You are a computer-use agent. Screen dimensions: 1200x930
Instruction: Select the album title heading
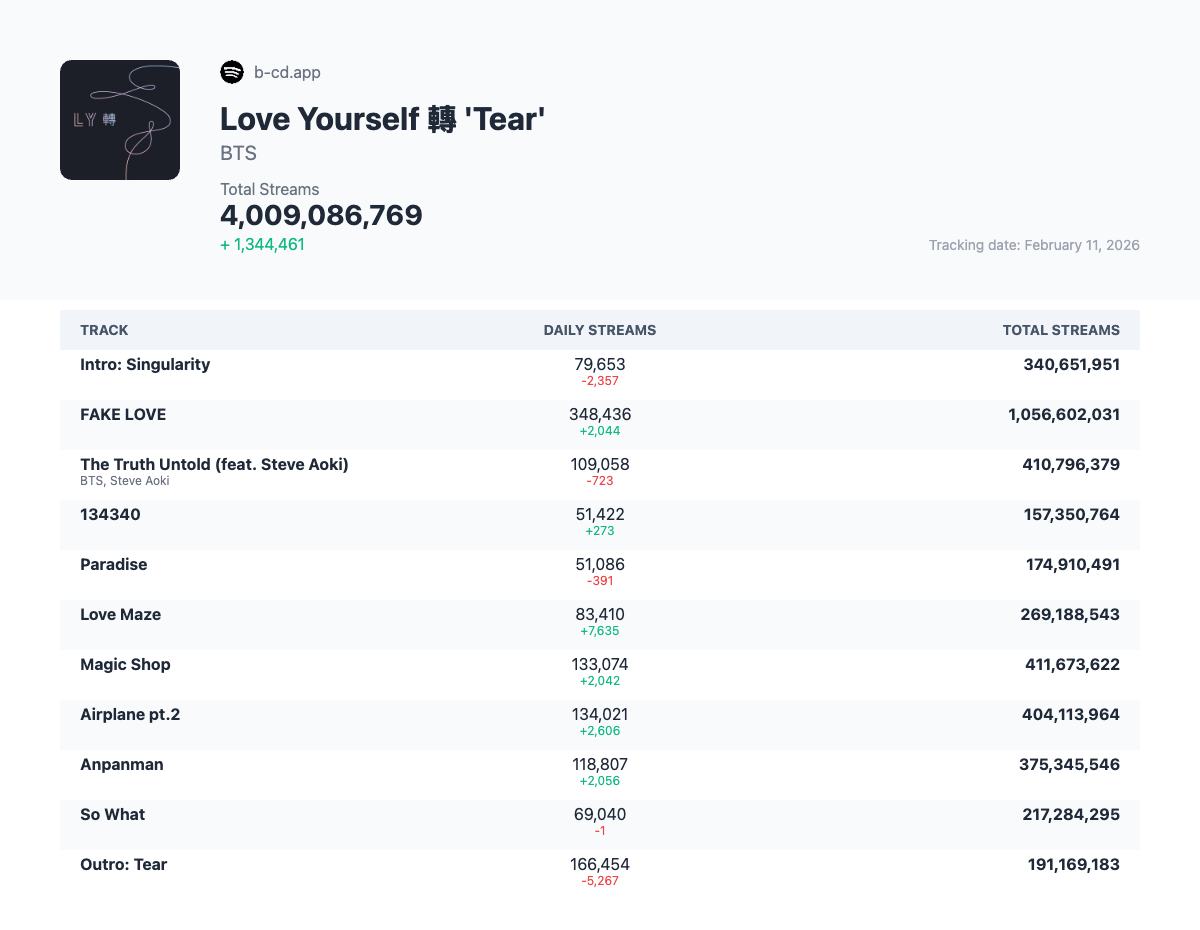[382, 119]
